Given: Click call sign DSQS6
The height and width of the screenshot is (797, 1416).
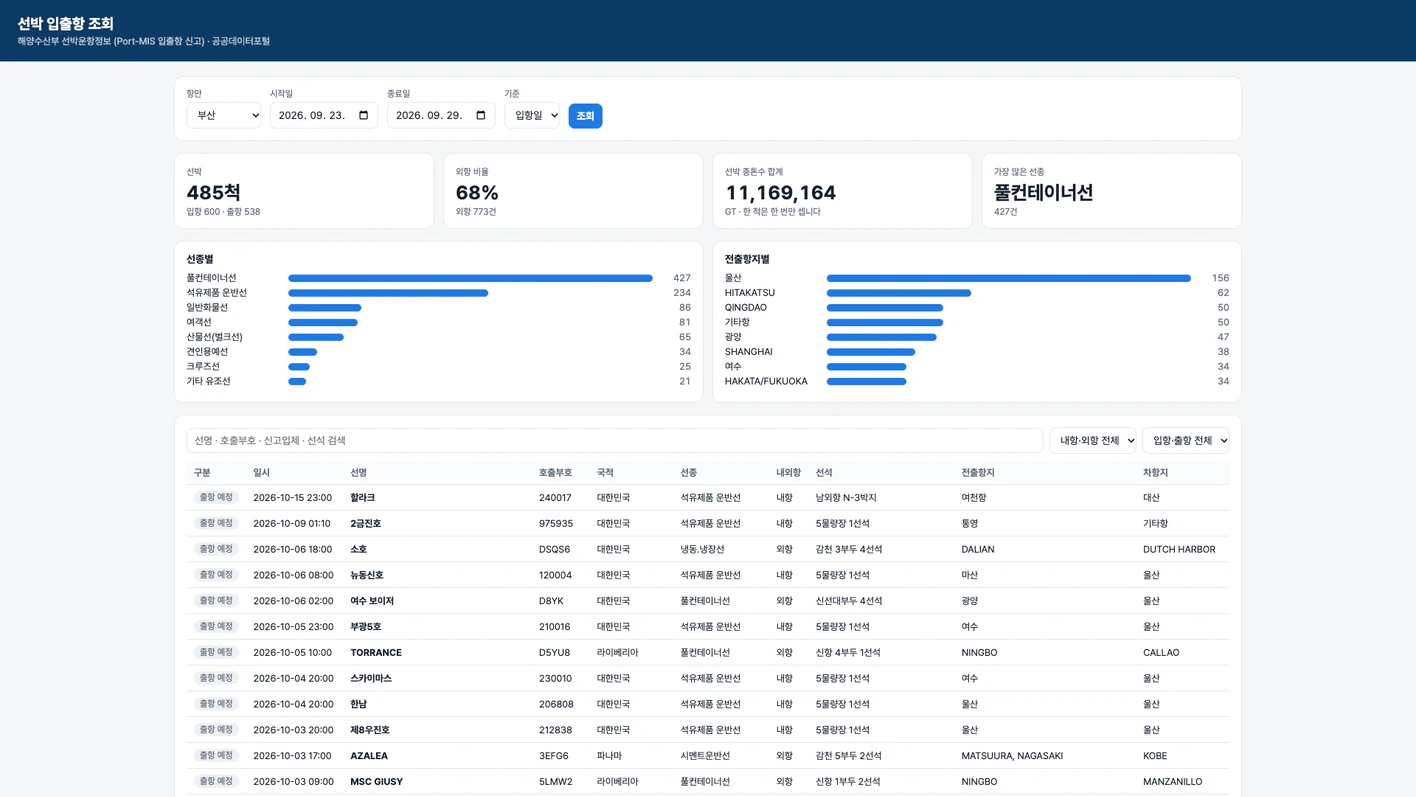Looking at the screenshot, I should point(555,550).
